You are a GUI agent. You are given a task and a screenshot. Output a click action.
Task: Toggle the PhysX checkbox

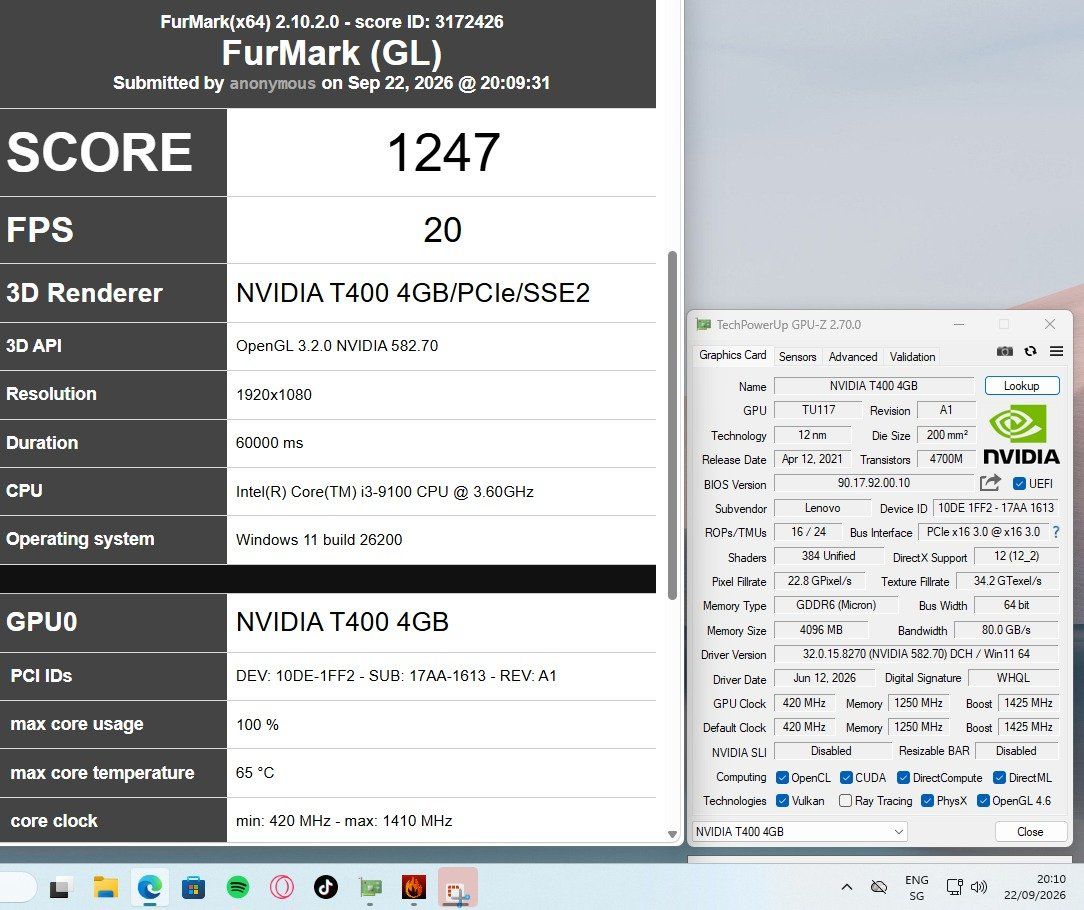click(928, 801)
